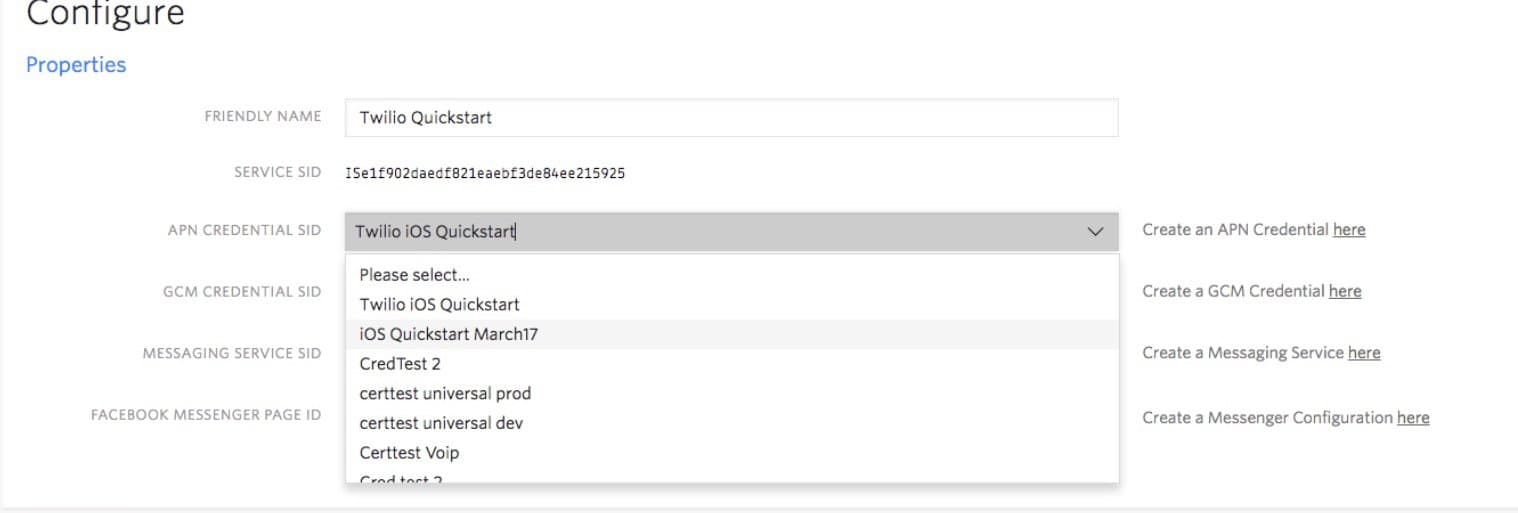Click the Properties section heading
This screenshot has width=1518, height=513.
pyautogui.click(x=76, y=65)
